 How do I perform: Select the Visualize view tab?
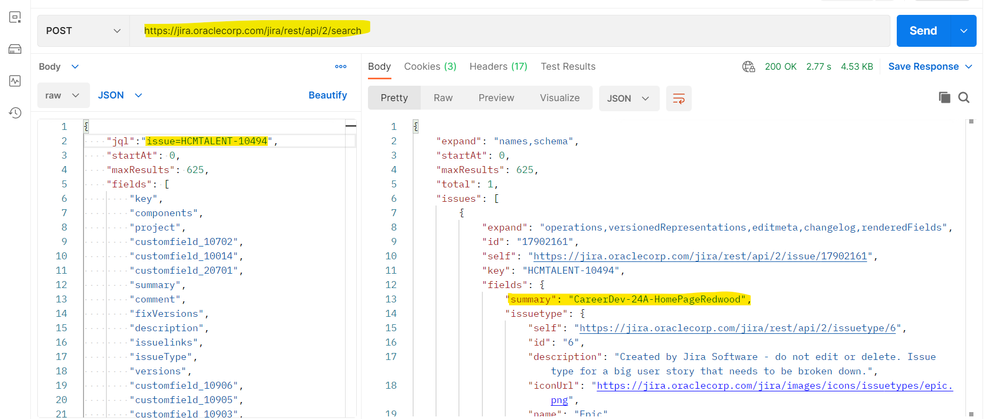click(x=560, y=98)
